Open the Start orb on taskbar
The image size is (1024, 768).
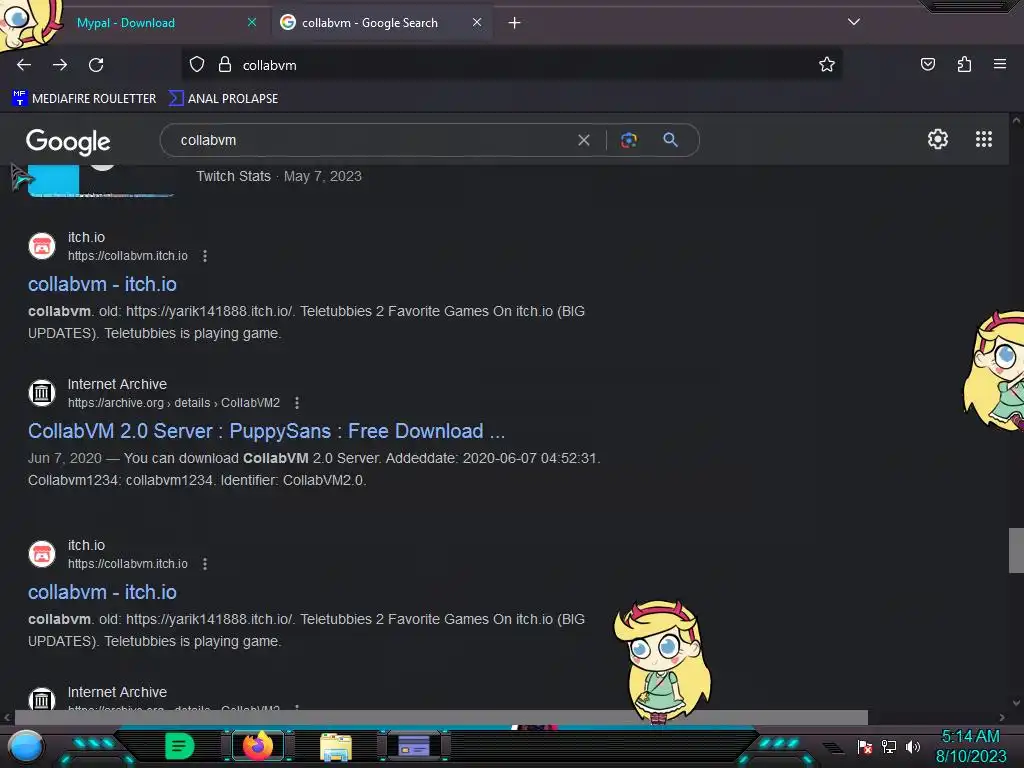tap(25, 746)
